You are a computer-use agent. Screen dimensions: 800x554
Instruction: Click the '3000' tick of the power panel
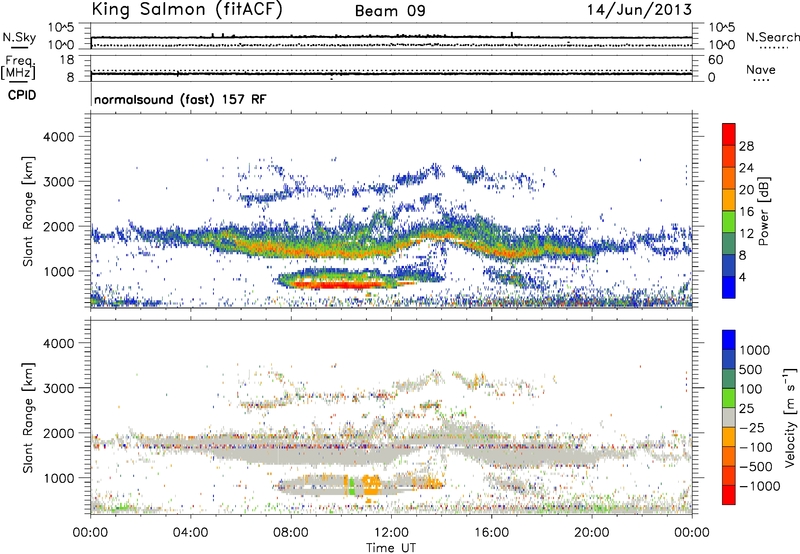pos(58,182)
